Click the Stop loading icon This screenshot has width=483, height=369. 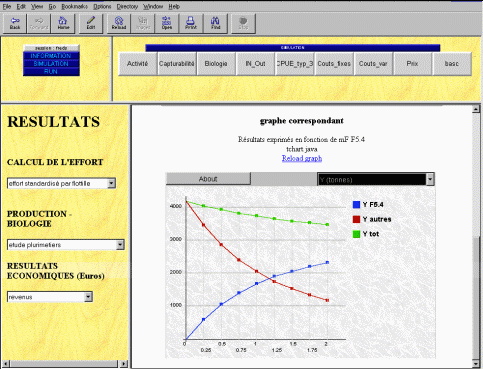coord(243,23)
